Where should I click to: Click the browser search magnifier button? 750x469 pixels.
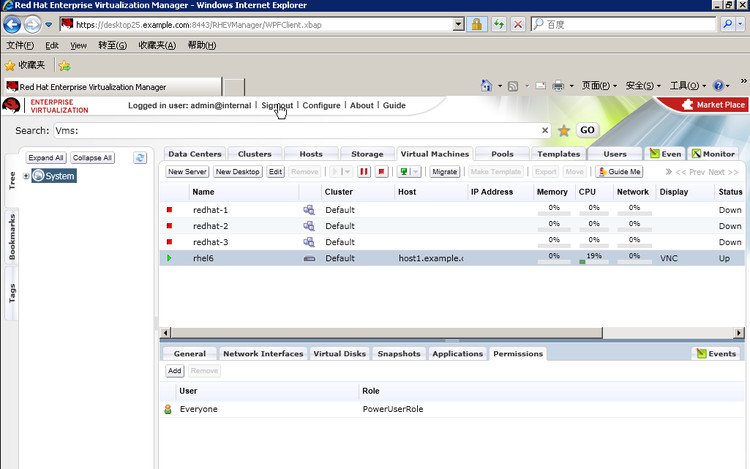click(728, 24)
